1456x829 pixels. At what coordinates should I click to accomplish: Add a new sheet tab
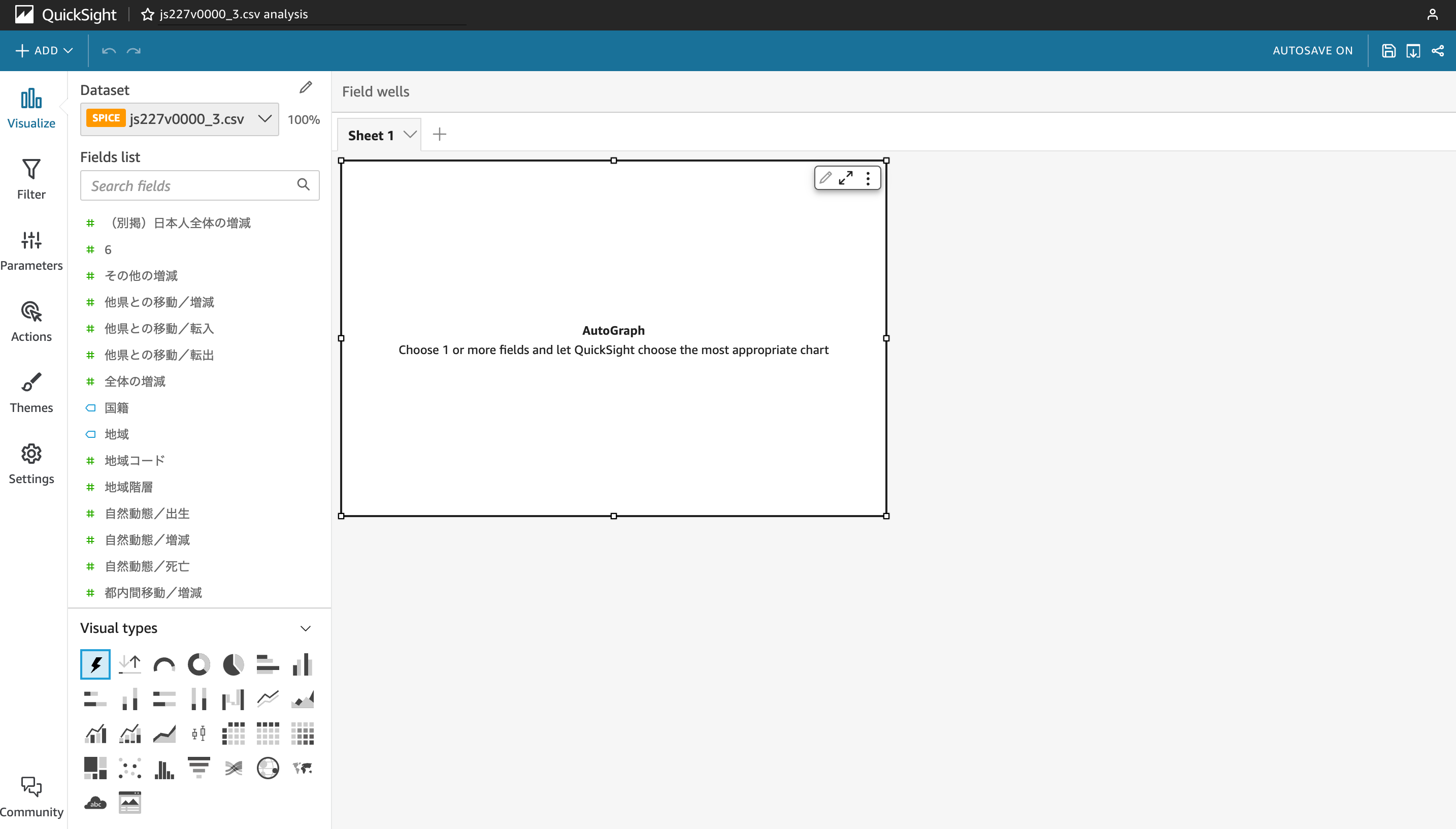pyautogui.click(x=439, y=135)
